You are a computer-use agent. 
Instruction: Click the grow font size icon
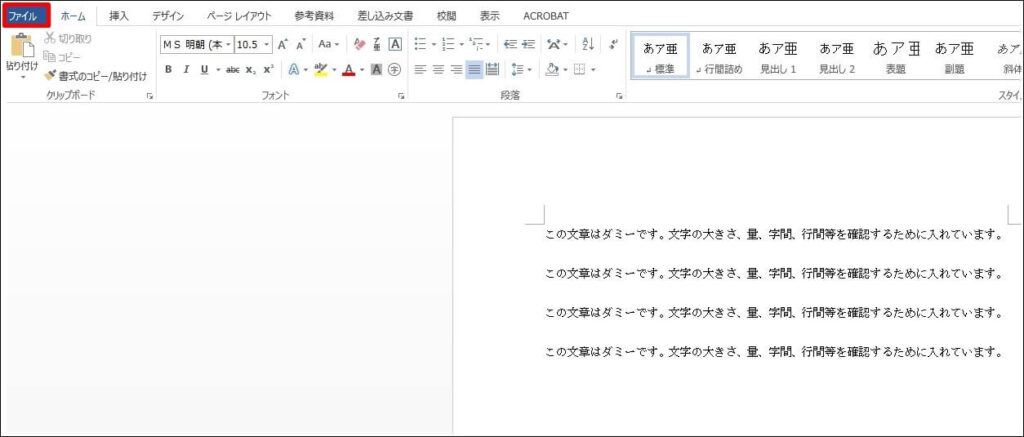tap(283, 44)
